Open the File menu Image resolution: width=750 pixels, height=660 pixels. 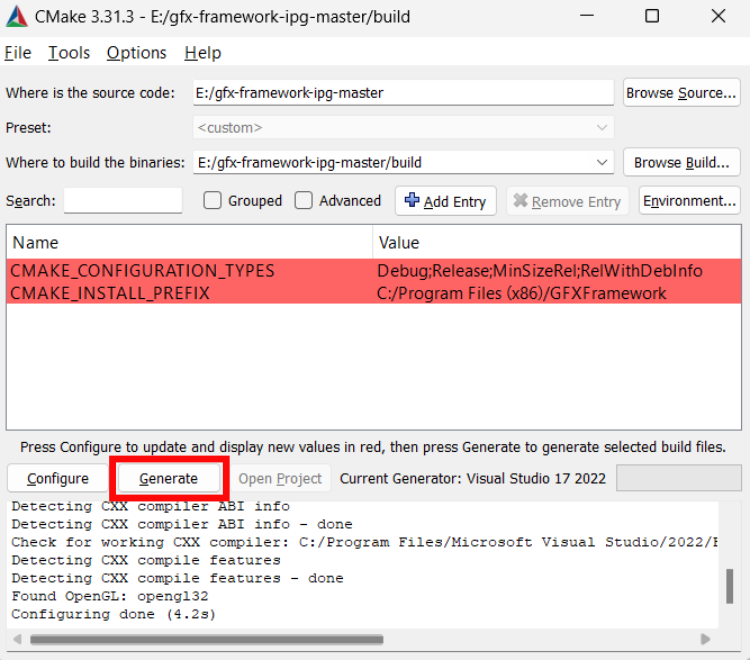click(x=18, y=53)
